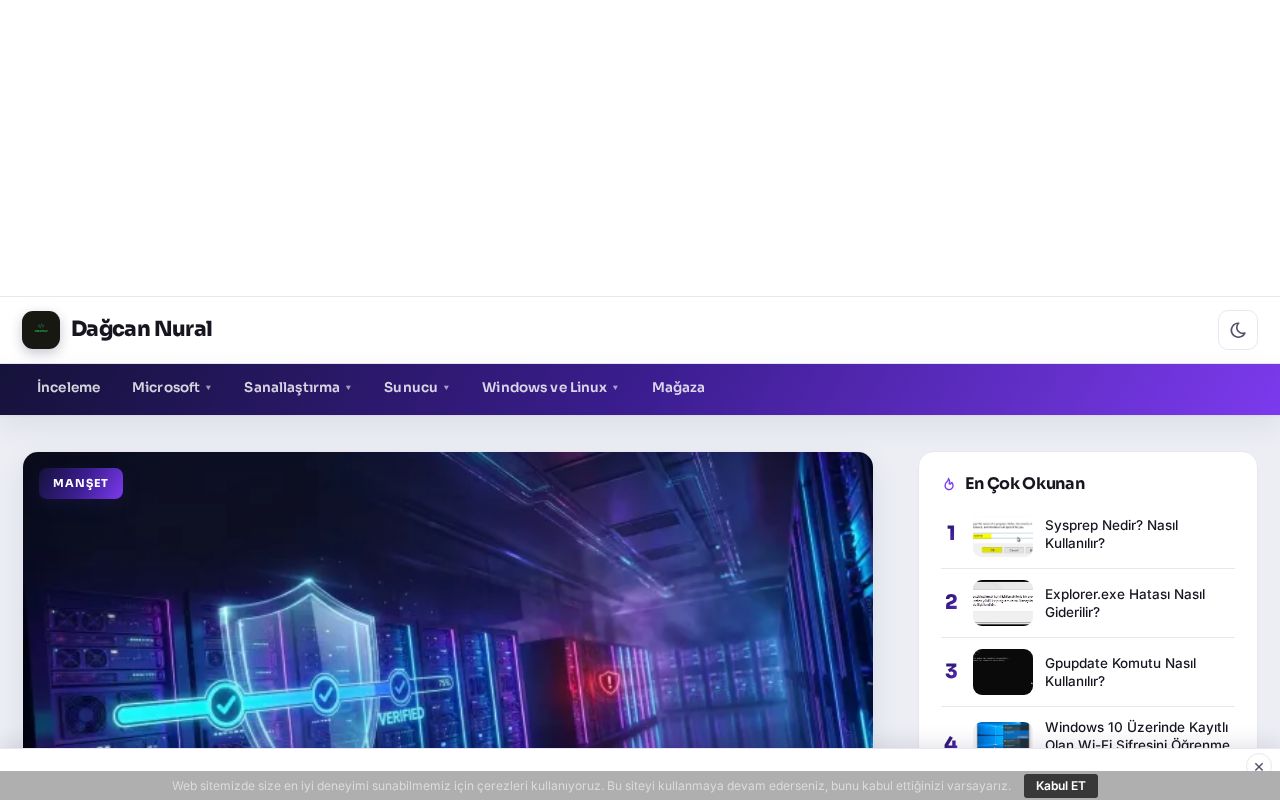Open the Windows 10 Wi-Fi Şifresini Öğrenme article

click(1137, 736)
